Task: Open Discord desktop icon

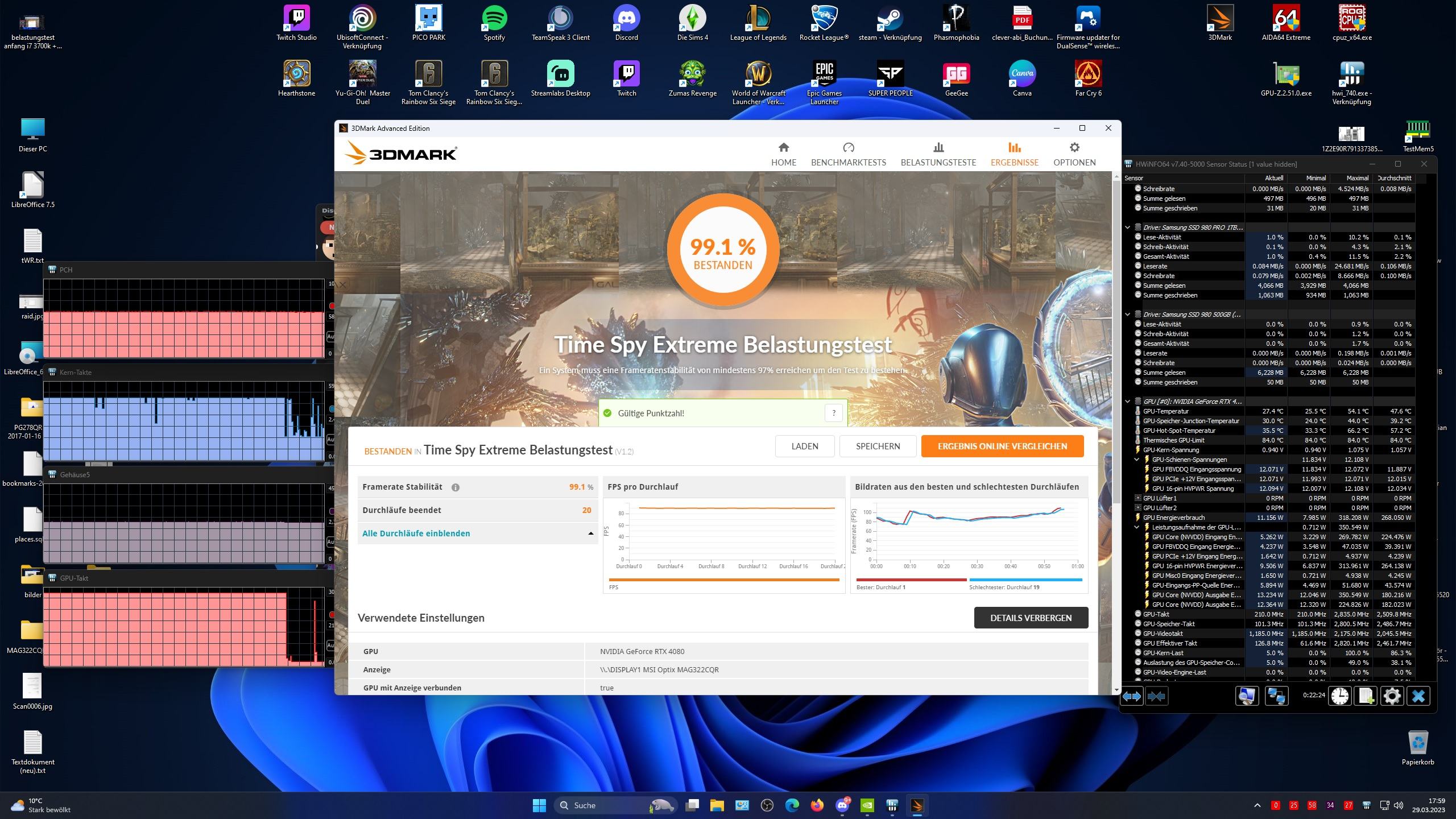Action: pos(626,24)
